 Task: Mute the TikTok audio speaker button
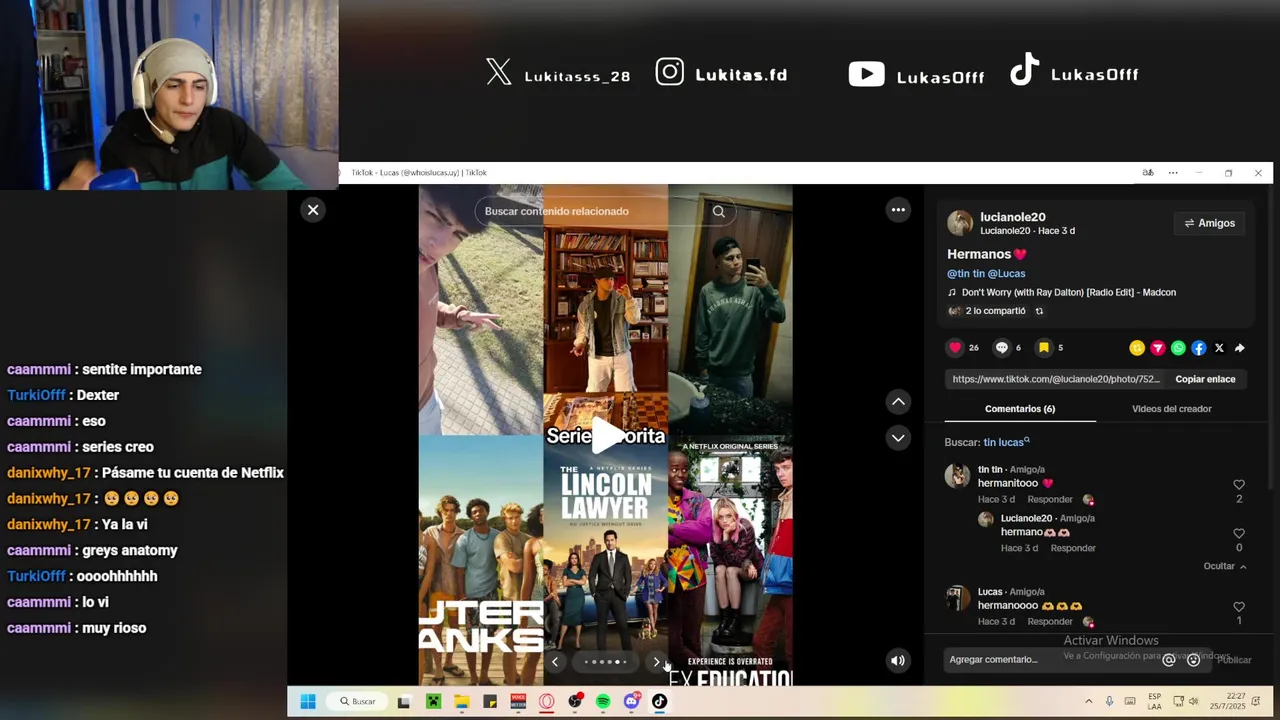[898, 660]
